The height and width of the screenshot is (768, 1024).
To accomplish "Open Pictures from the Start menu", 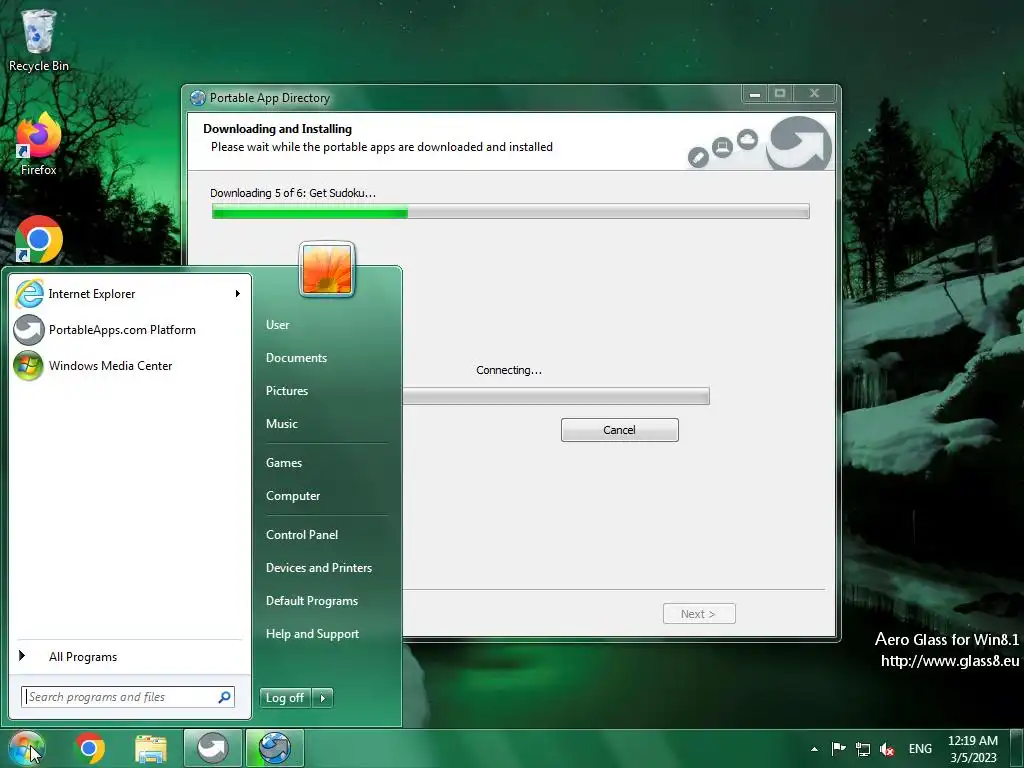I will (287, 391).
